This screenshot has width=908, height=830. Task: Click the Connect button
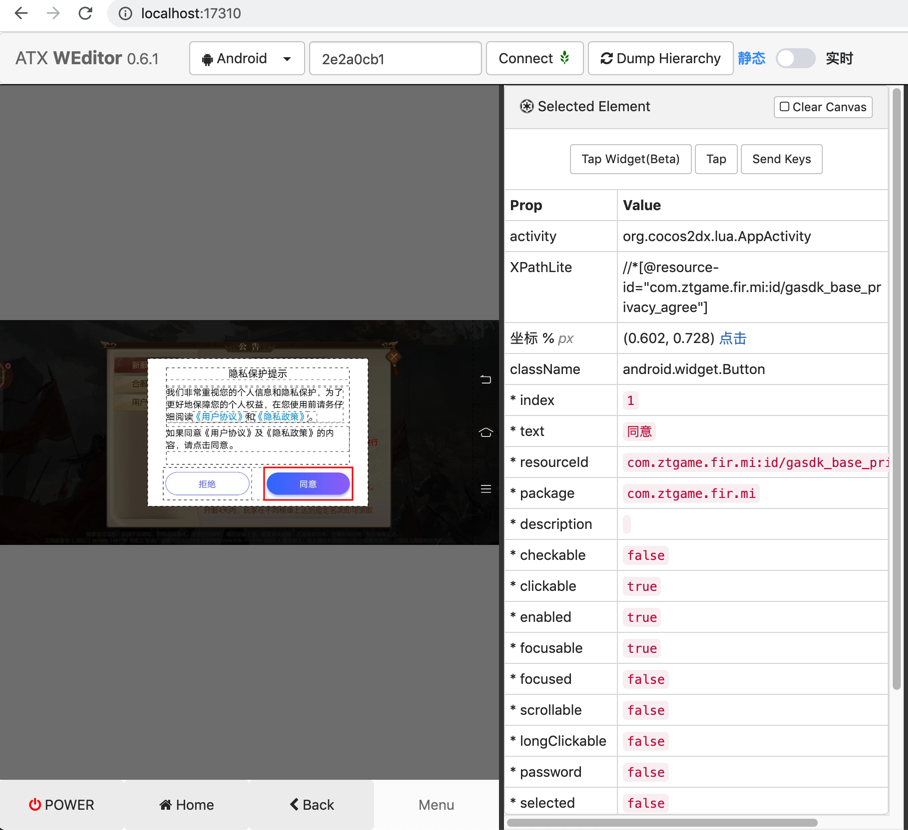(534, 58)
